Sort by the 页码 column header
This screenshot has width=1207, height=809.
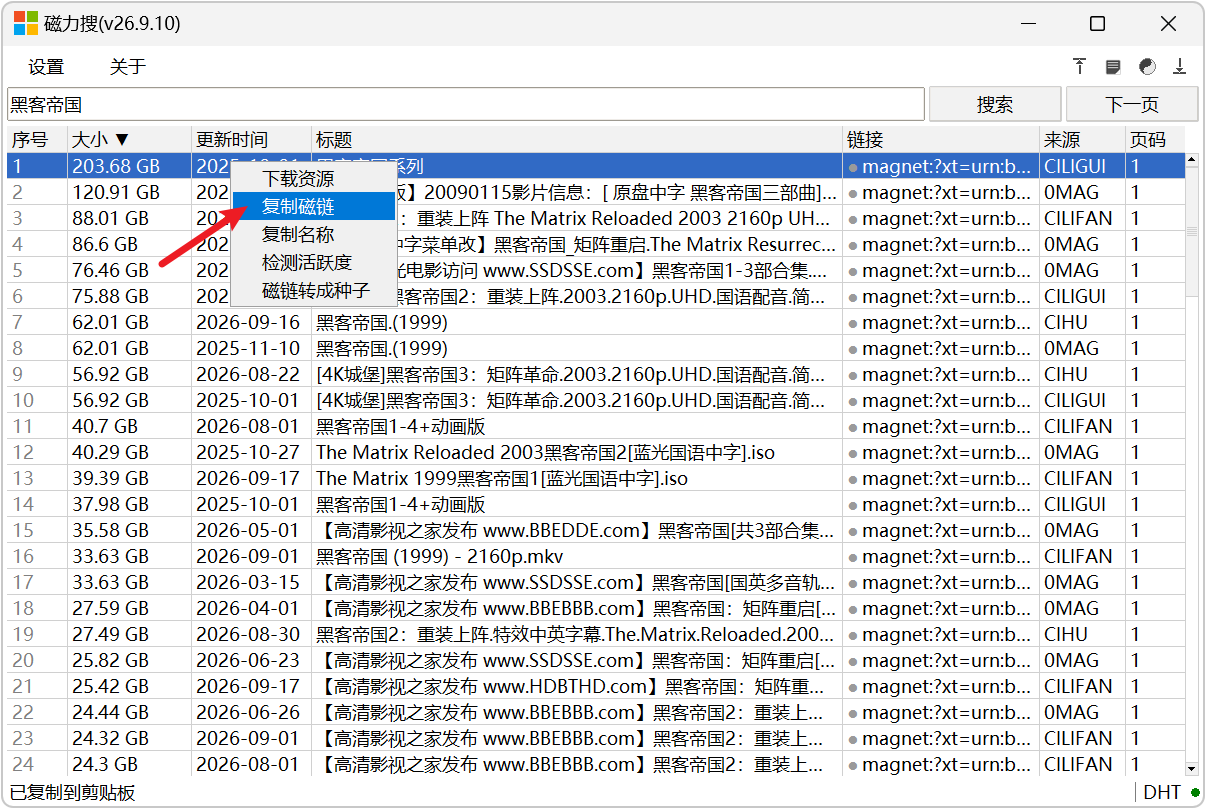tap(1155, 140)
